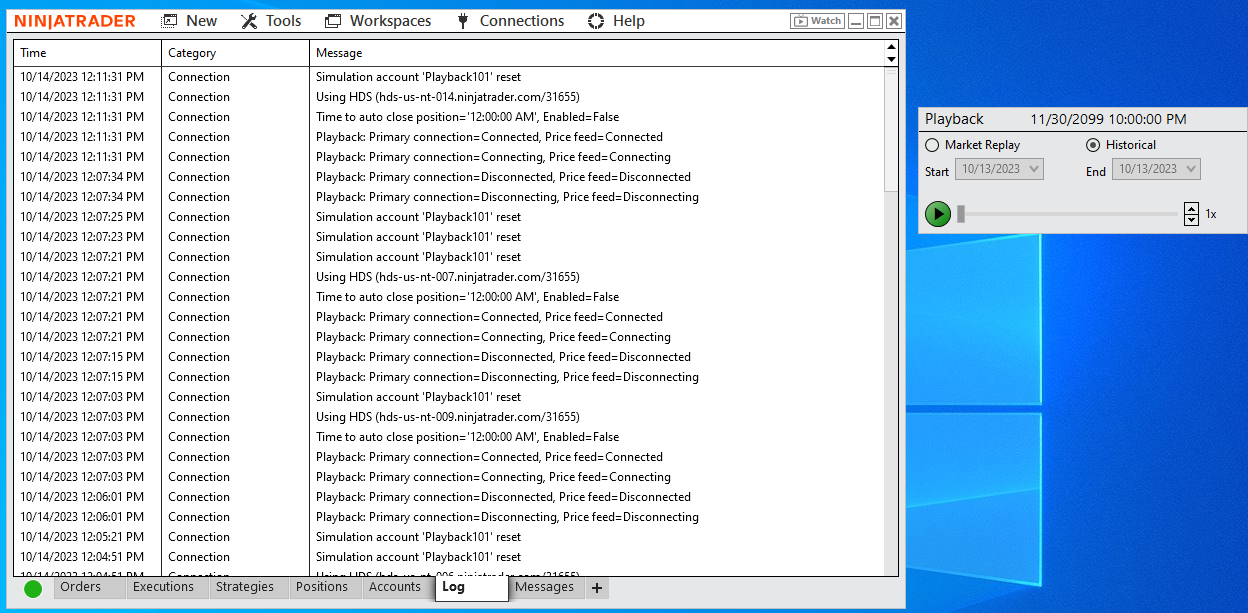Close the NinjaTrader Control Center window
The height and width of the screenshot is (613, 1248).
pos(894,21)
